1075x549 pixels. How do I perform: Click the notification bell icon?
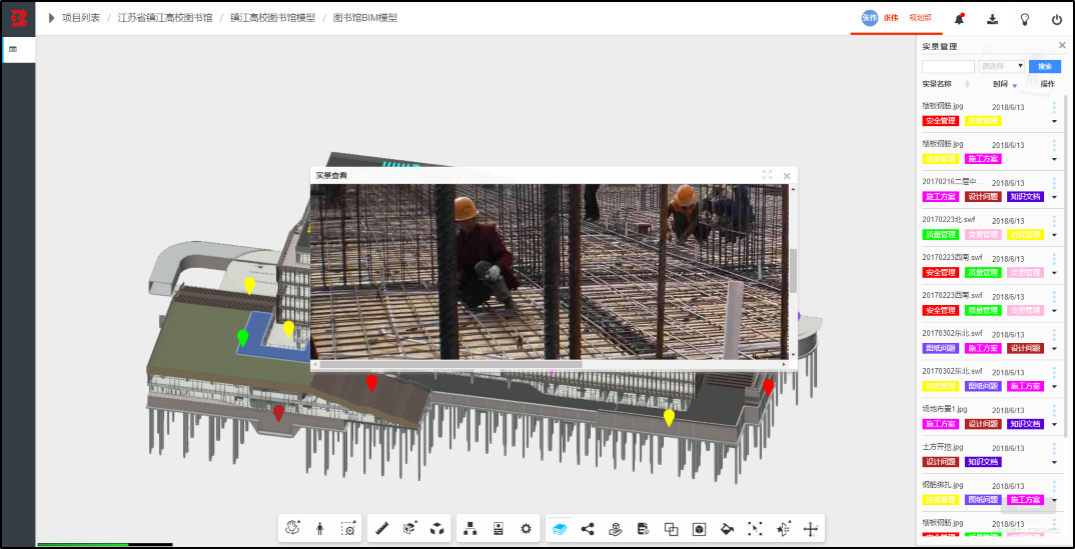point(959,19)
